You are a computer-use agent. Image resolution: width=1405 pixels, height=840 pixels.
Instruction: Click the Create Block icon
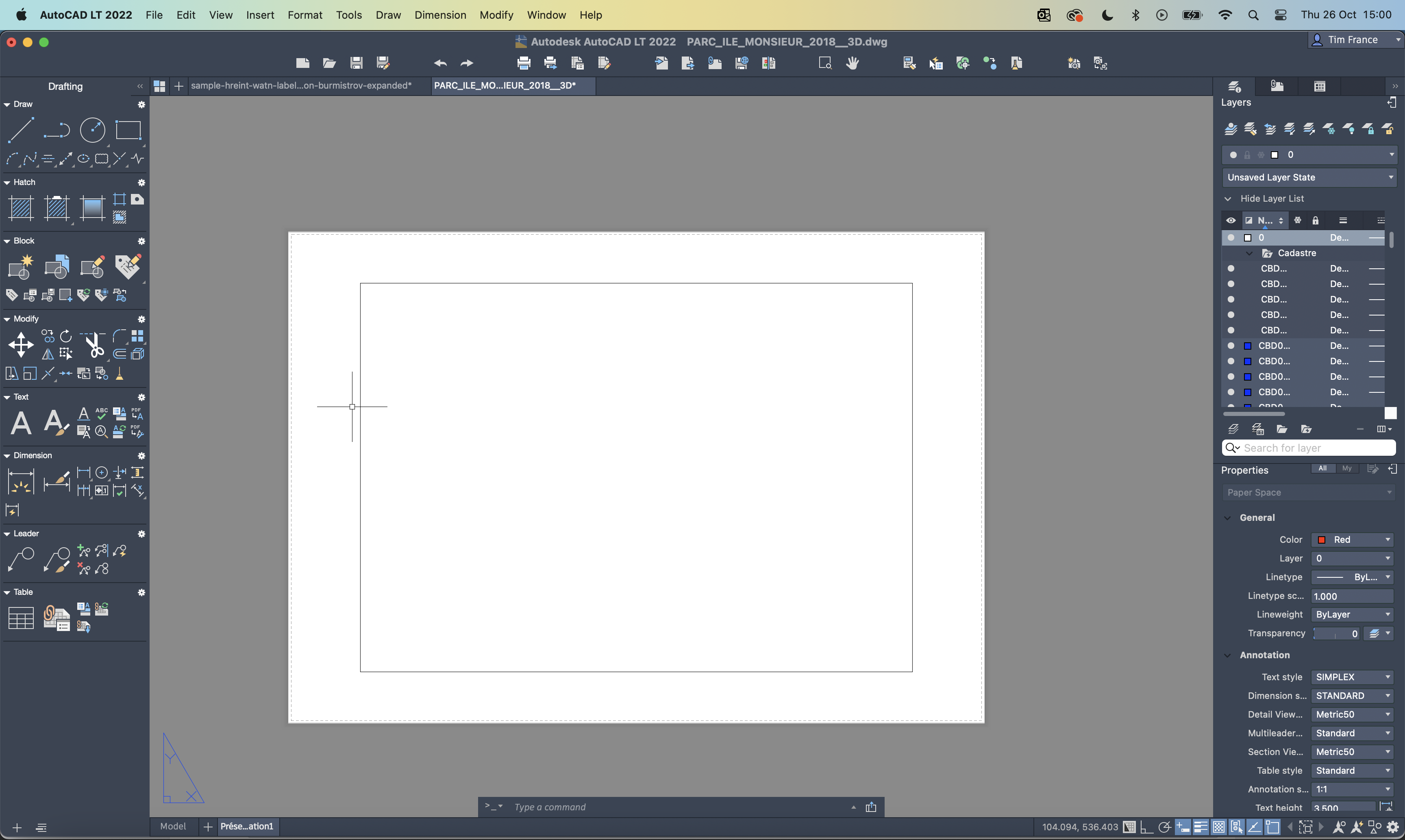click(x=21, y=267)
